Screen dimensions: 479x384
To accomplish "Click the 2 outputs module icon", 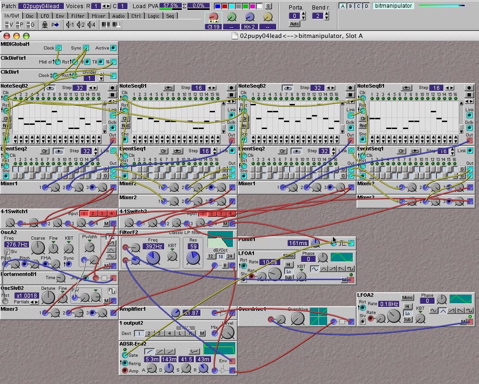I will tap(81, 25).
